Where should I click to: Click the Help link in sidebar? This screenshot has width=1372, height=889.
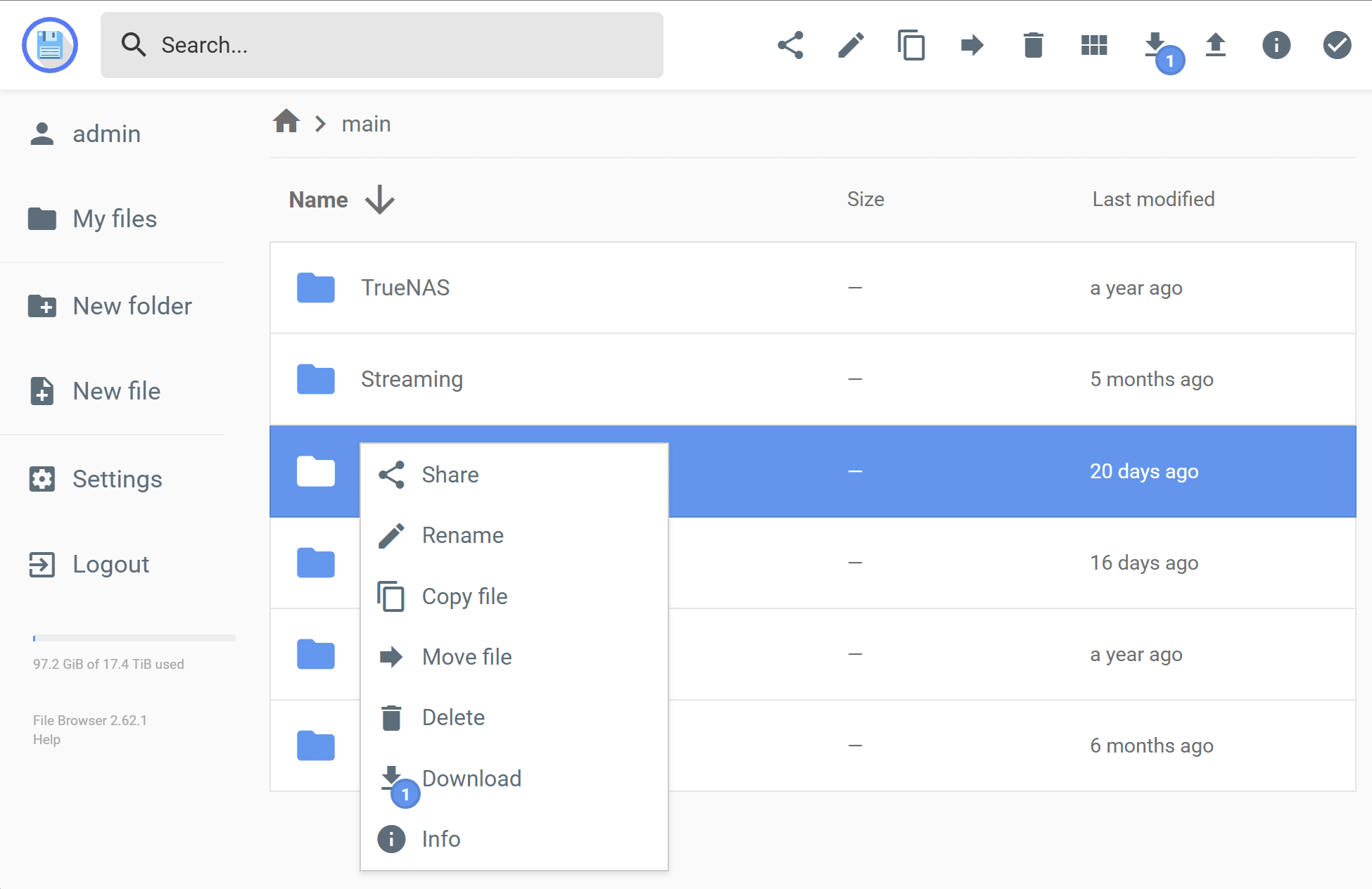pyautogui.click(x=46, y=739)
